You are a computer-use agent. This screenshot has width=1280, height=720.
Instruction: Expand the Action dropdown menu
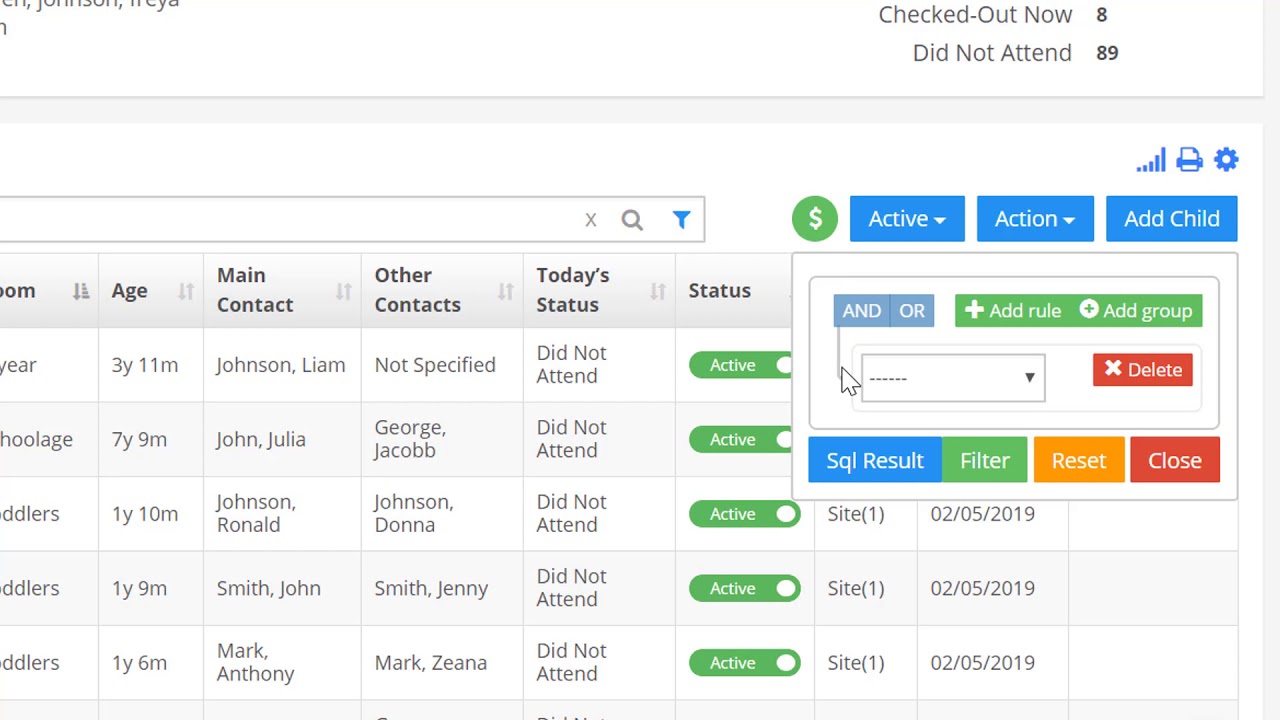click(1035, 219)
